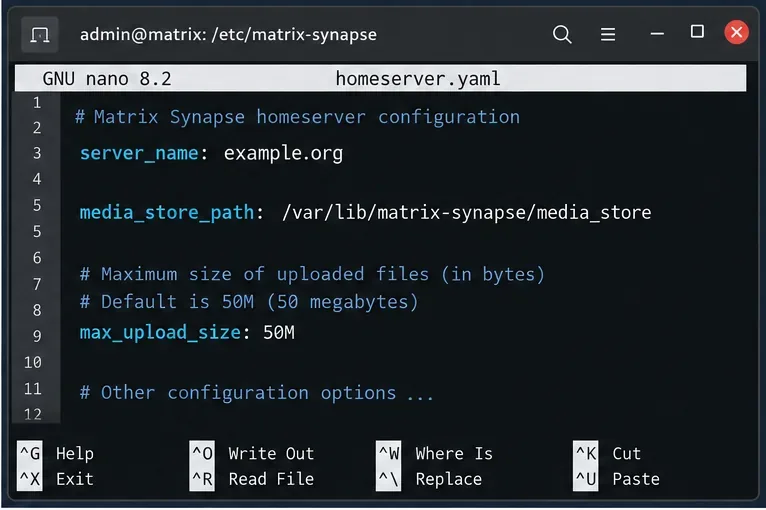Screen dimensions: 766x510
Task: Click the ^U Paste shortcut key
Action: (x=586, y=479)
